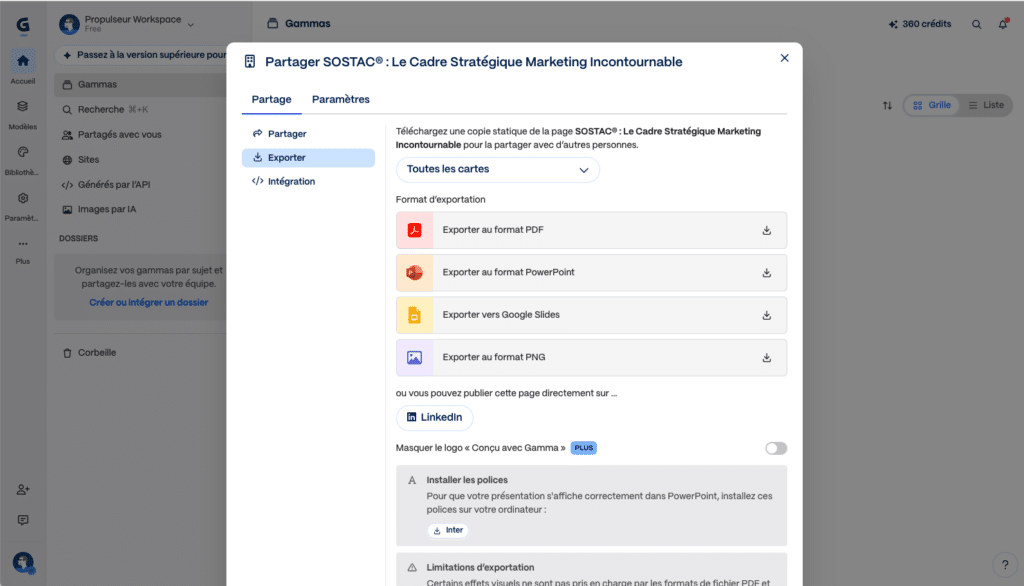Select the Partage tab
1024x586 pixels.
272,99
